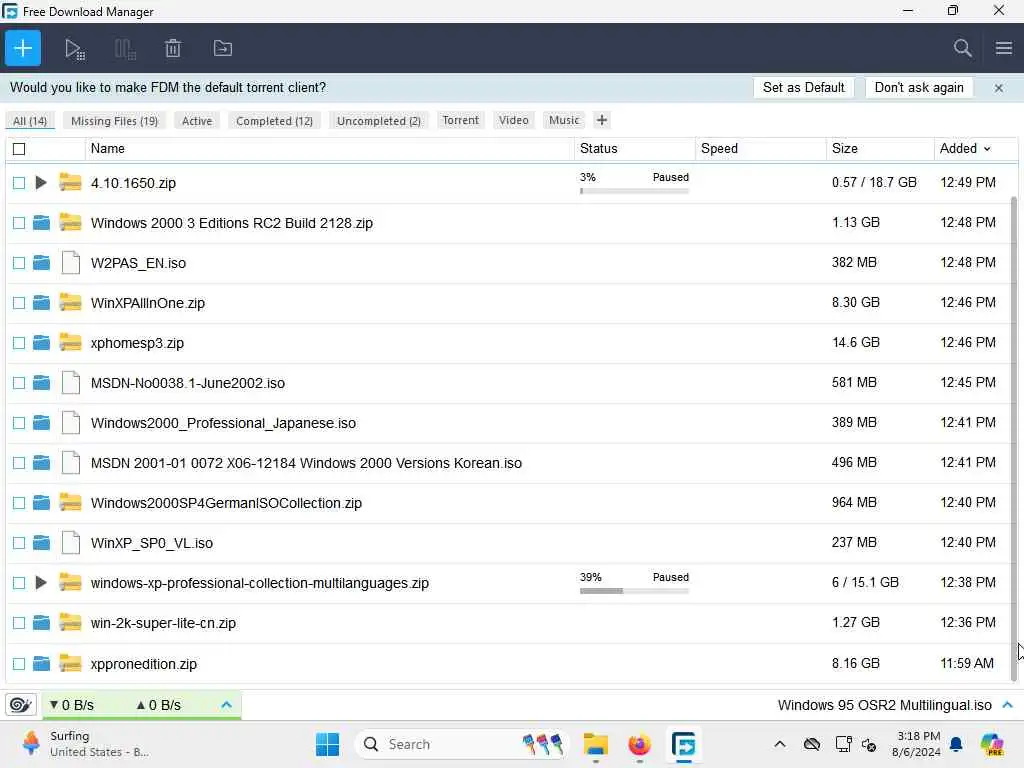This screenshot has width=1024, height=768.
Task: Show hidden system tray icons
Action: point(780,744)
